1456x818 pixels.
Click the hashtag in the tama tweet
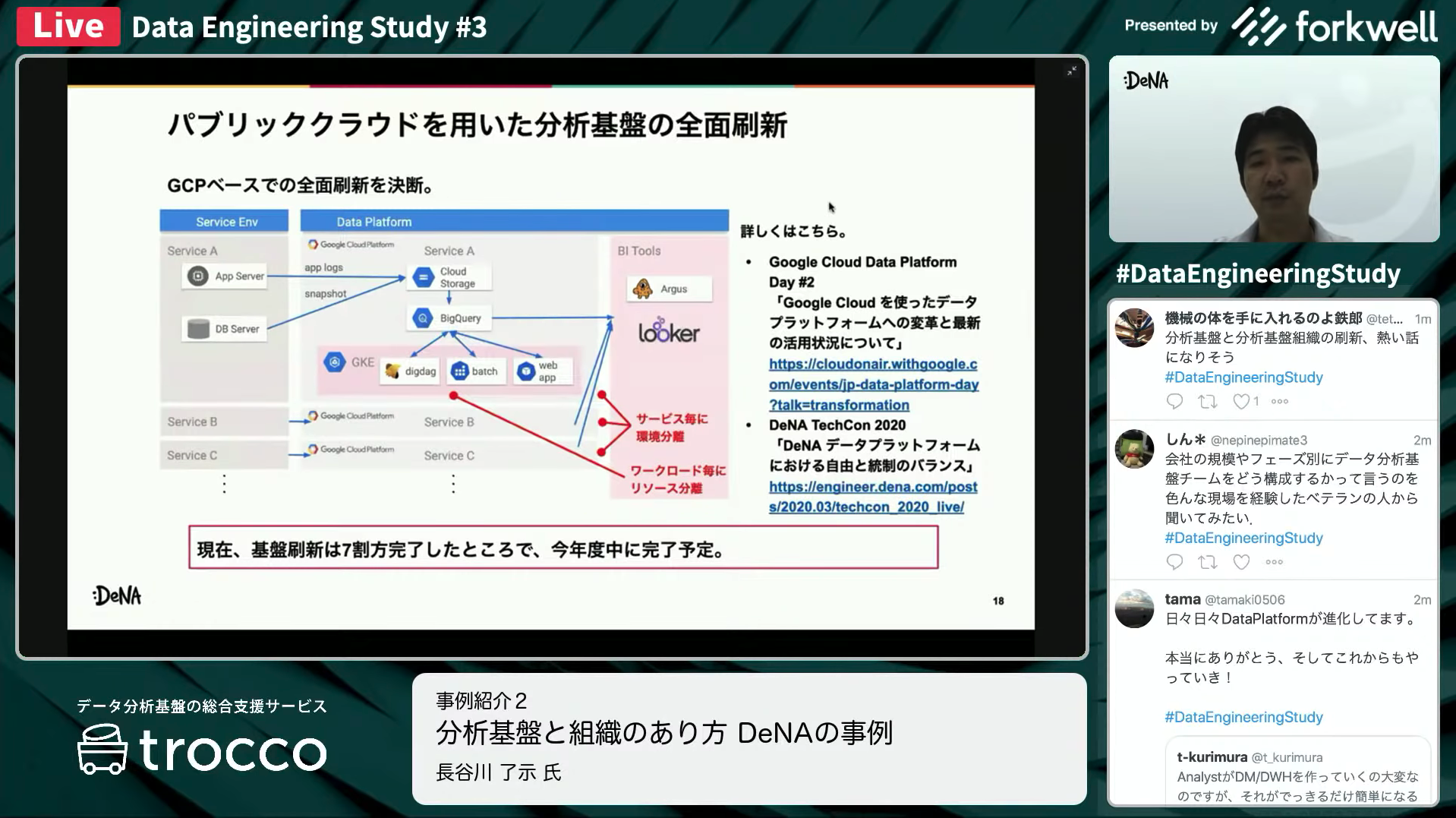pyautogui.click(x=1243, y=717)
